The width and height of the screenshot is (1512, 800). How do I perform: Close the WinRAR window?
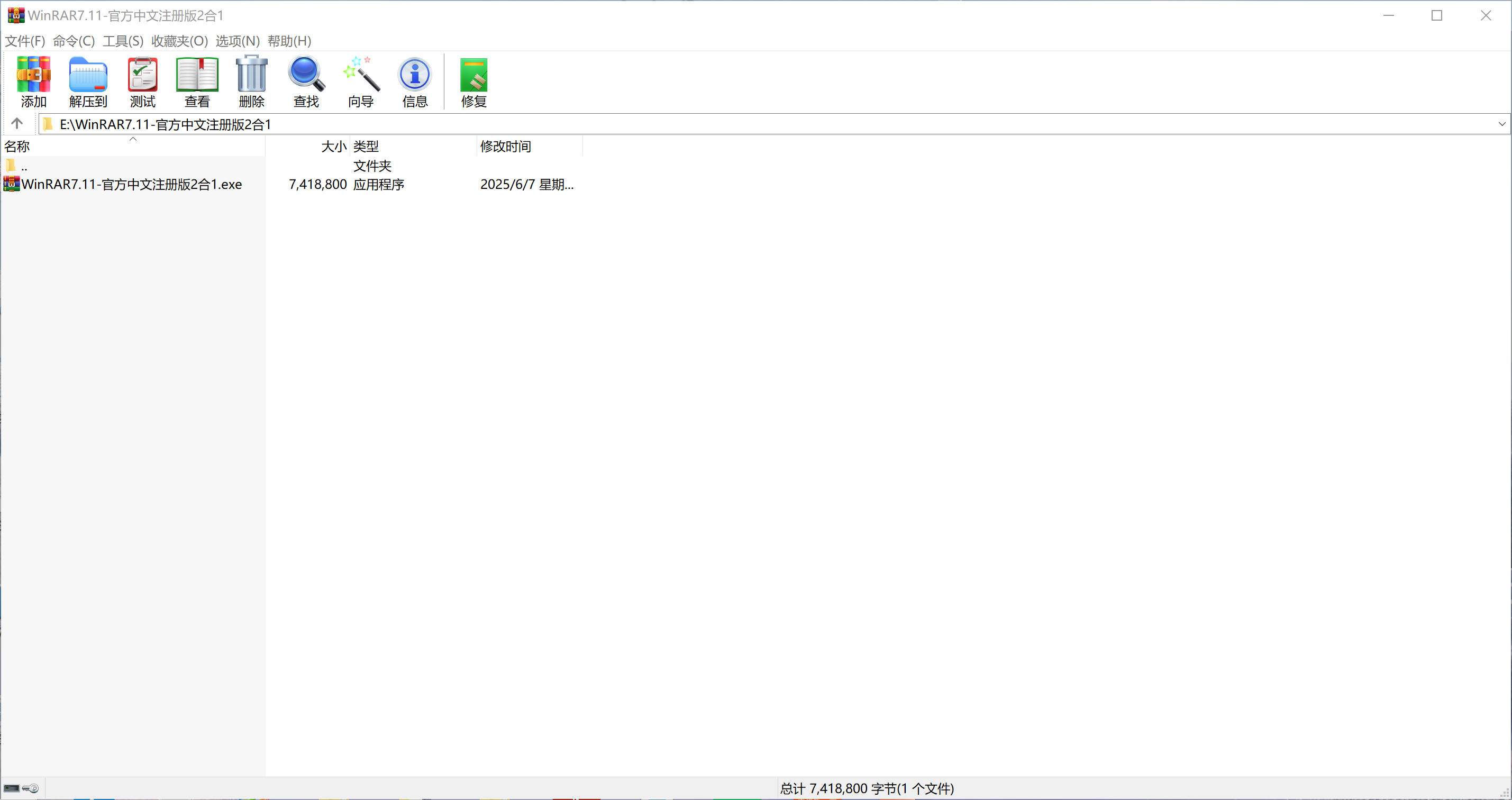point(1486,15)
